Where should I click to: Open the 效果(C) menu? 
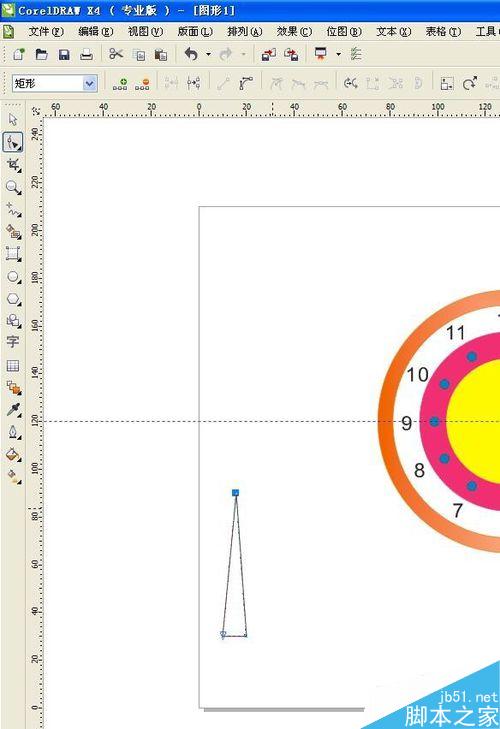tap(294, 32)
